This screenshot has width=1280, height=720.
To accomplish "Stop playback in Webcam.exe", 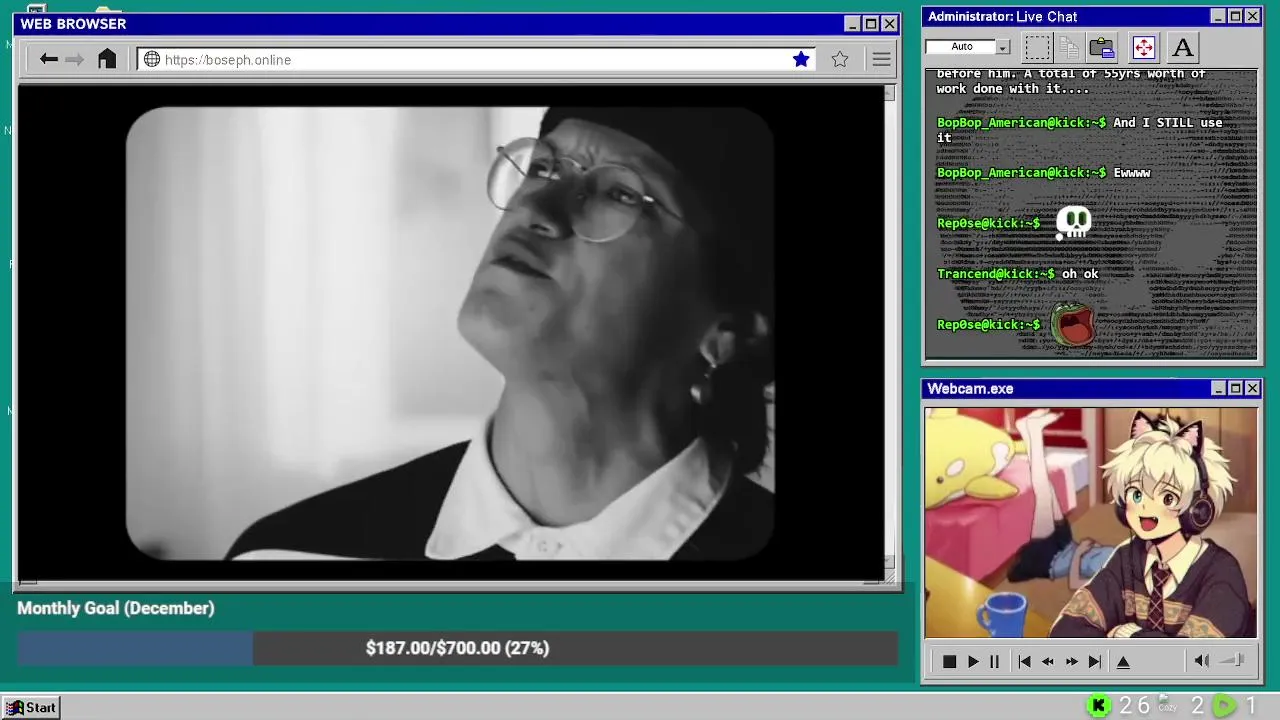I will pyautogui.click(x=949, y=661).
